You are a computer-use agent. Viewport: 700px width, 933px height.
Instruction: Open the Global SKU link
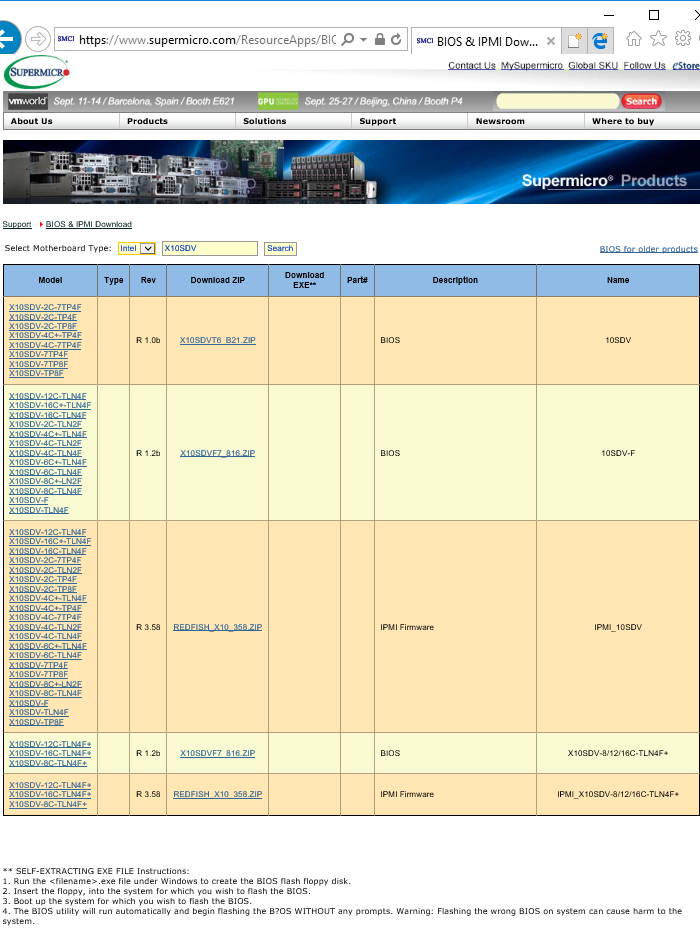[593, 65]
